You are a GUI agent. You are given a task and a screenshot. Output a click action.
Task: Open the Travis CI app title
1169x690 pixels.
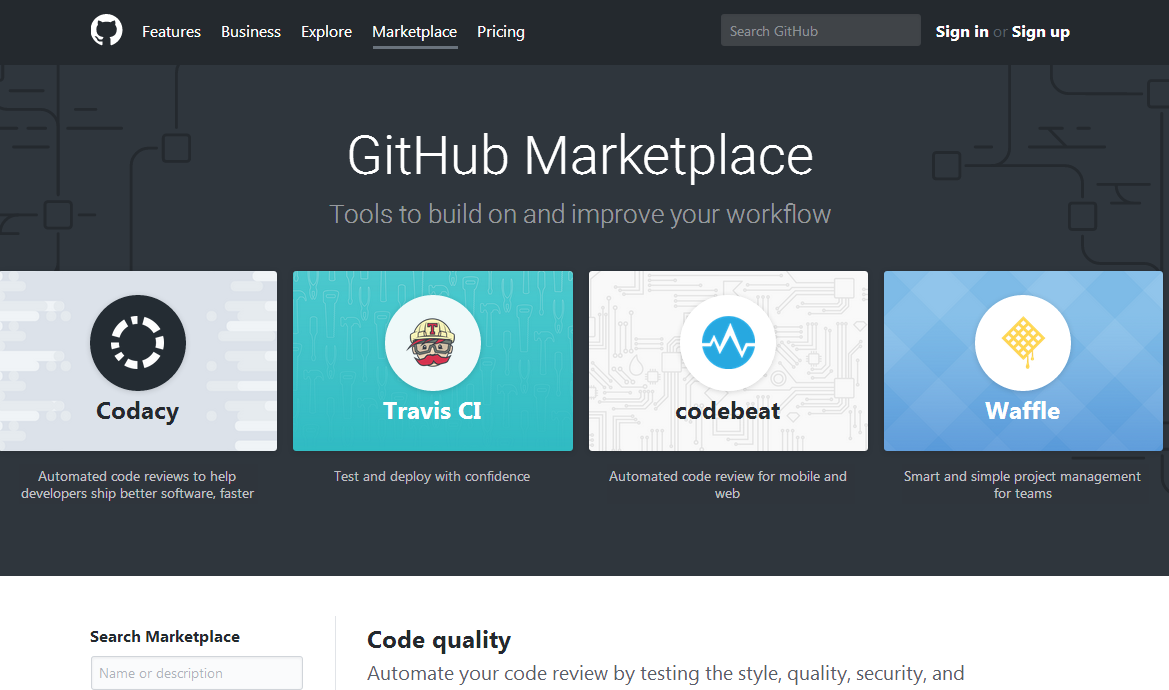tap(432, 411)
